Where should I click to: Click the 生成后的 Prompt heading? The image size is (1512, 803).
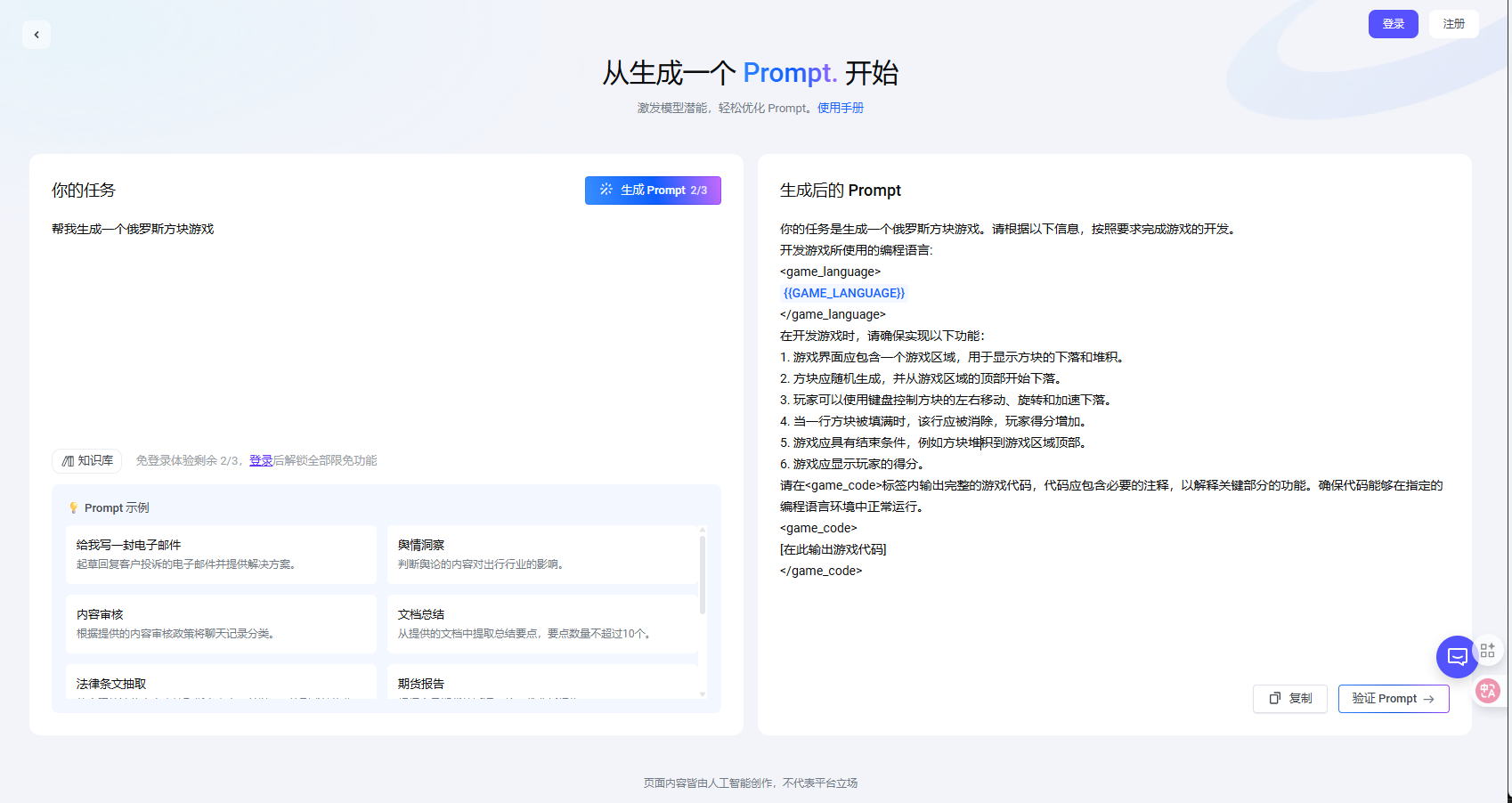click(841, 191)
